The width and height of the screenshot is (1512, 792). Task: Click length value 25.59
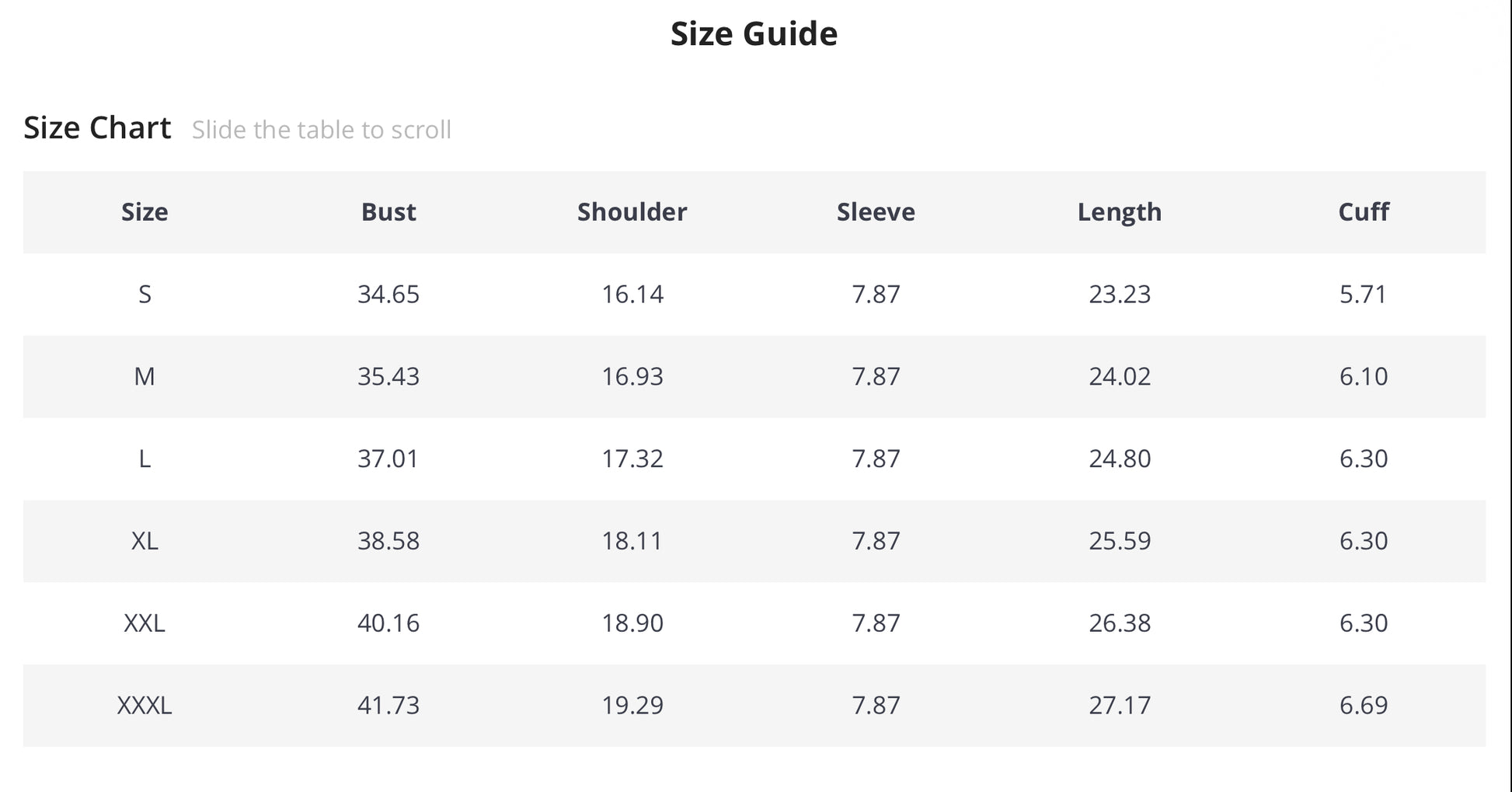pos(1119,541)
